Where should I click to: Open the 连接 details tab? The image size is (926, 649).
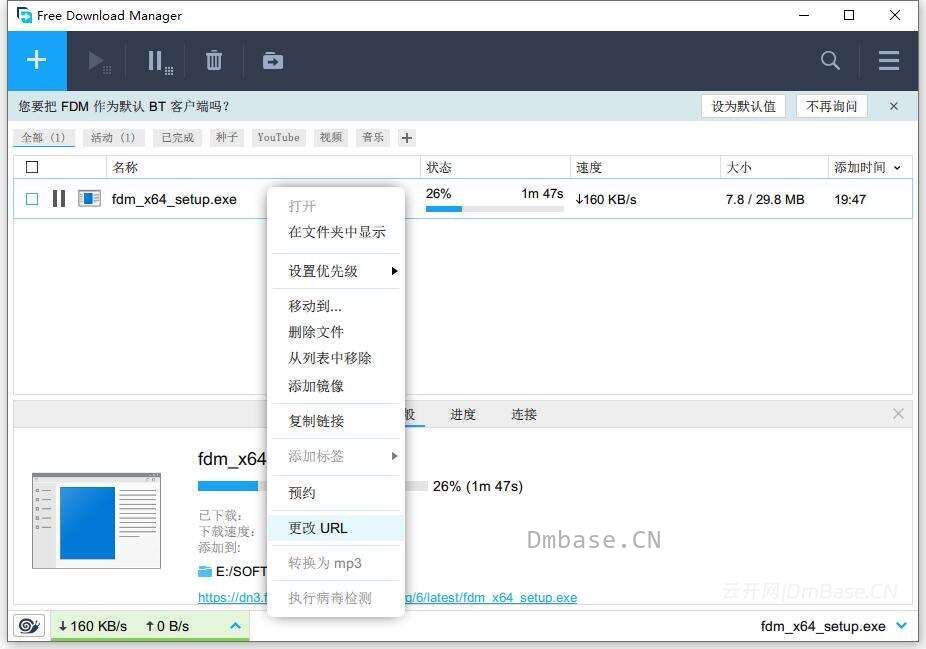[x=523, y=415]
